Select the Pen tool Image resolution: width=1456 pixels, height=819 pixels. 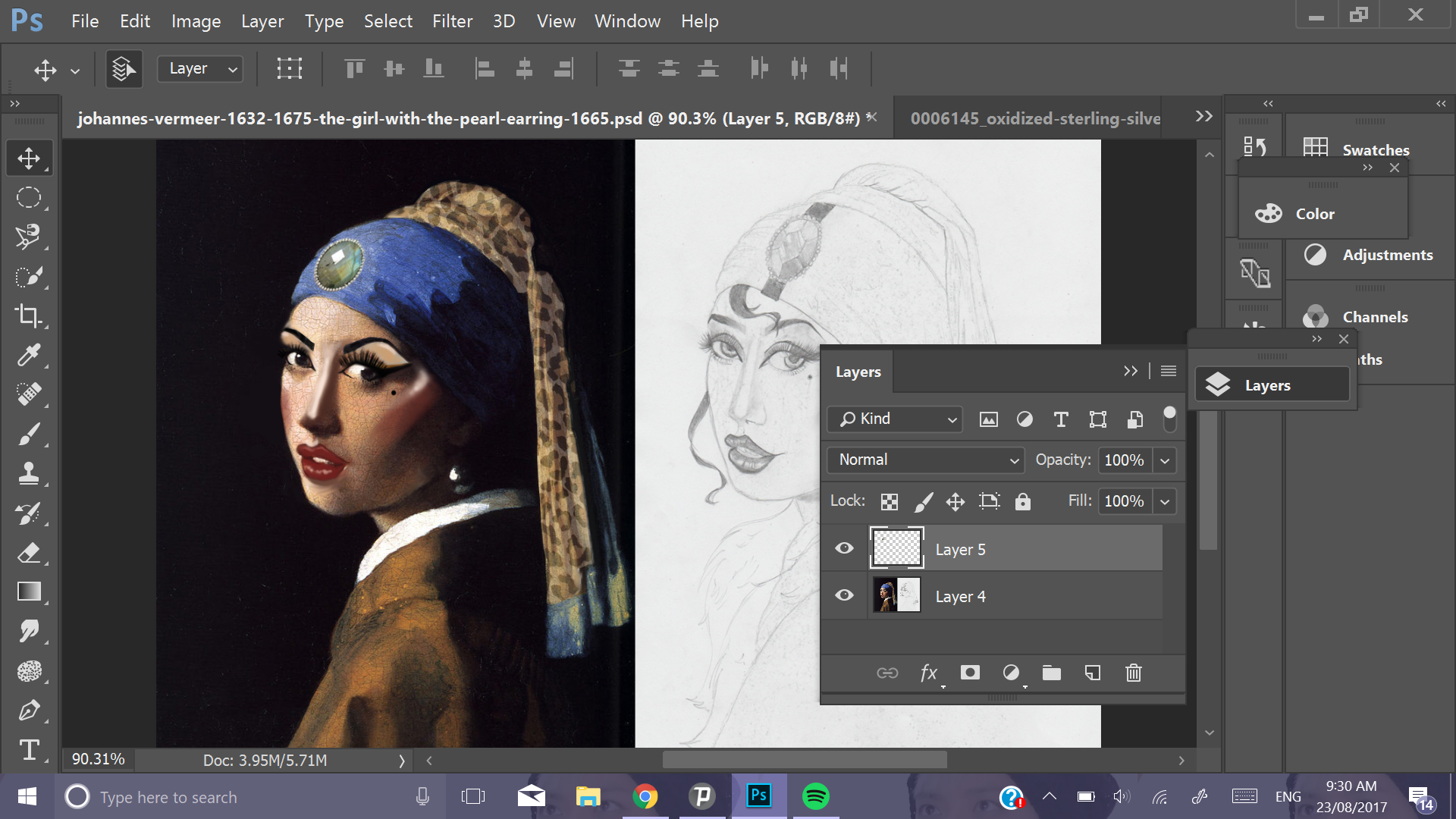[29, 710]
